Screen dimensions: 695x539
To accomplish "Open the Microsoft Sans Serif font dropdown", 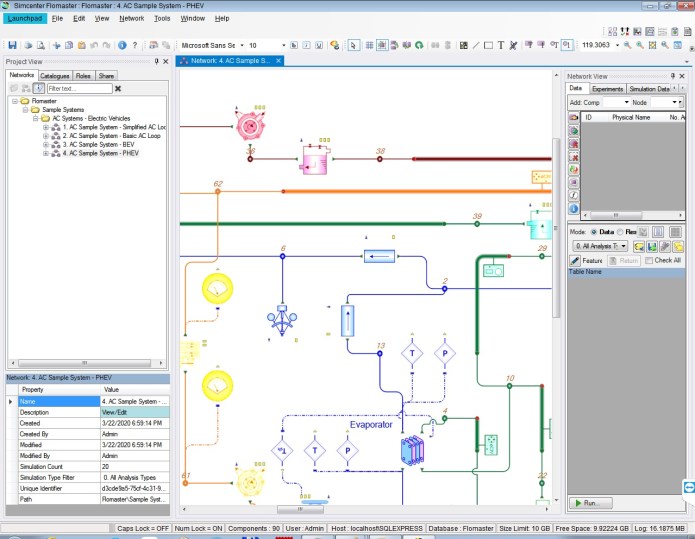I will point(210,45).
